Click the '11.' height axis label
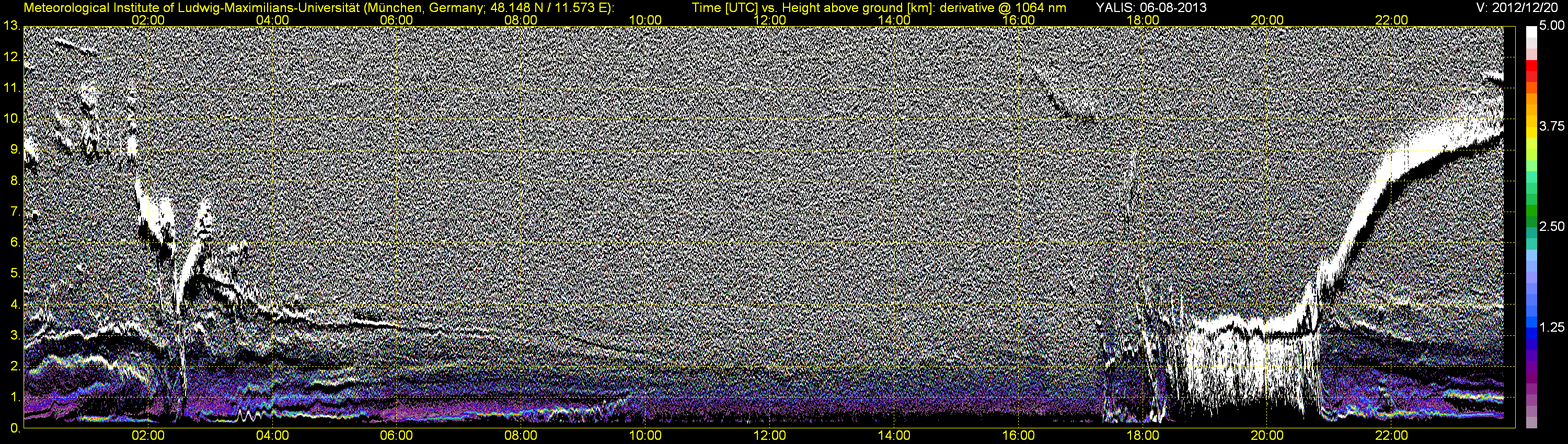Screen dimensions: 1568x444 (11, 88)
